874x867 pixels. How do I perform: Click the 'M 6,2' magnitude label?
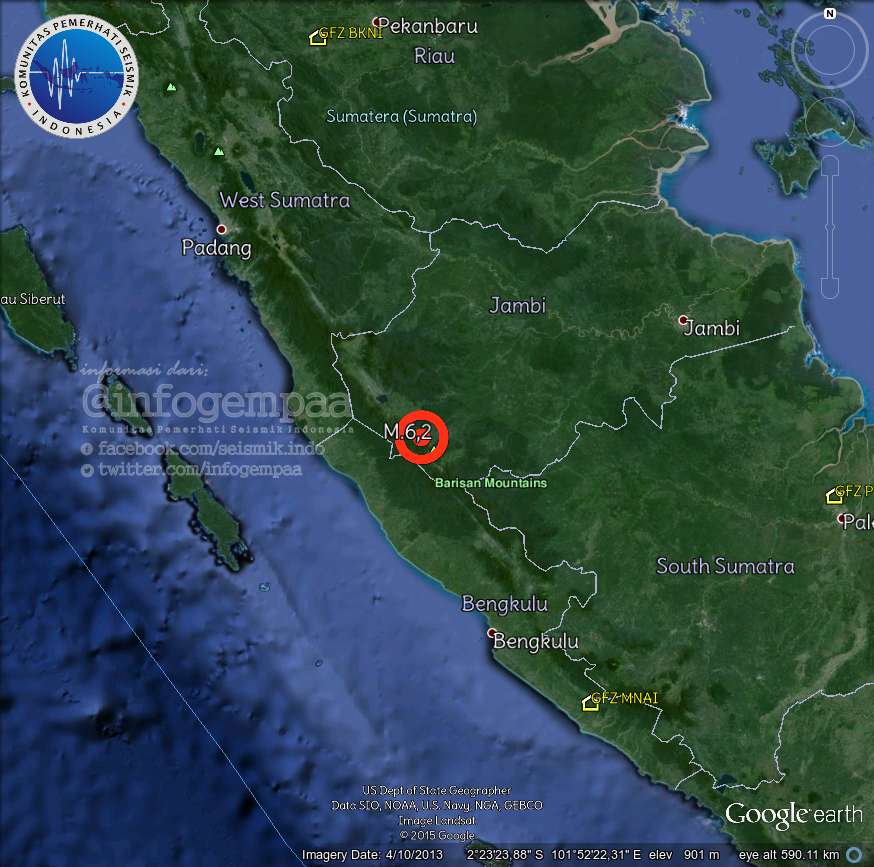[x=407, y=432]
